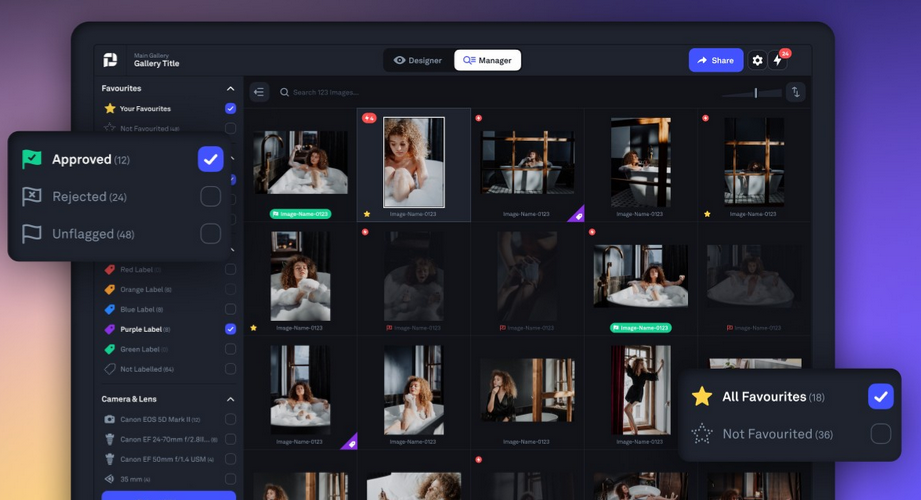Click the green Approved flag icon
The height and width of the screenshot is (500, 921).
(32, 159)
